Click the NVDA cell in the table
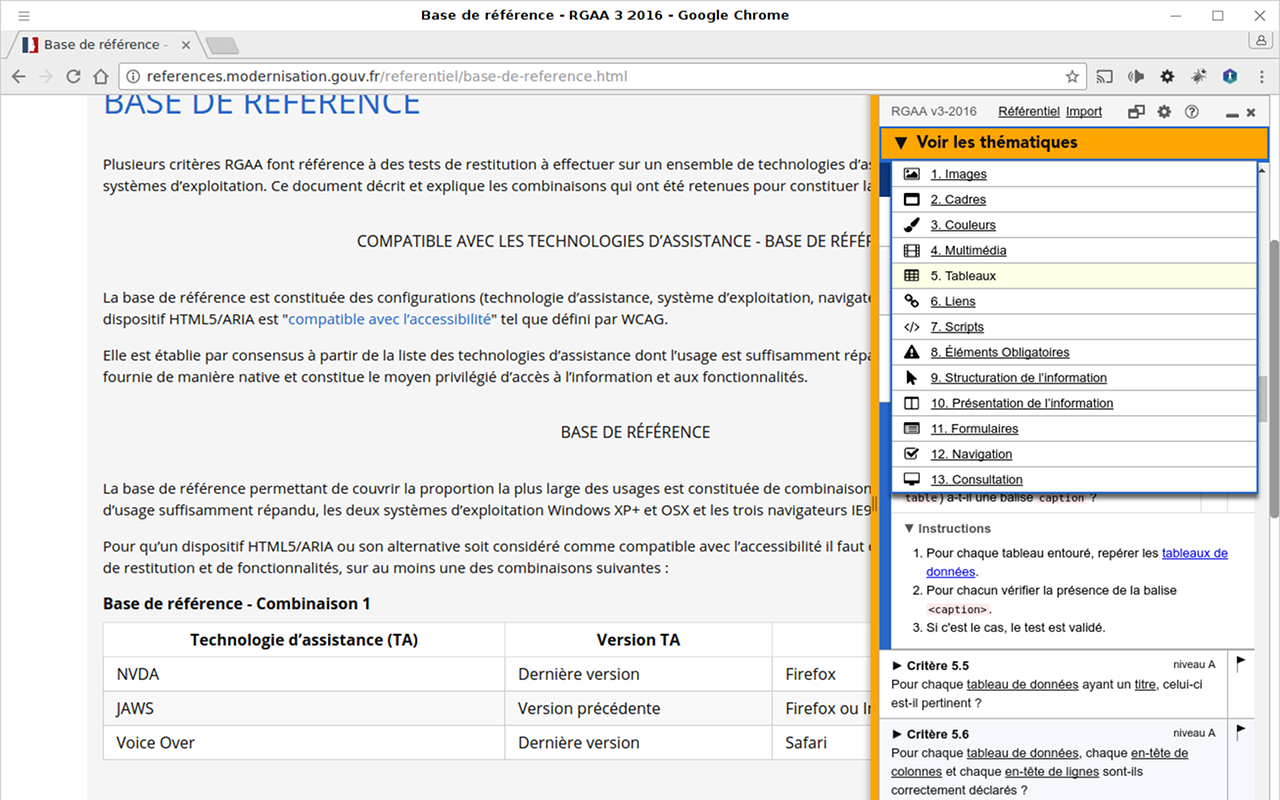This screenshot has height=800, width=1280. coord(304,674)
